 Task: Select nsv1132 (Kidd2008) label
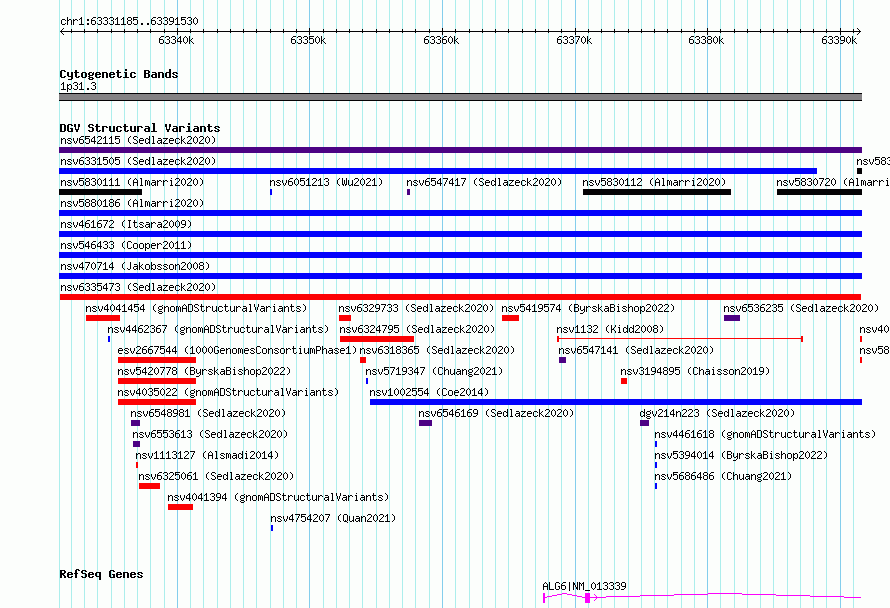(x=610, y=329)
